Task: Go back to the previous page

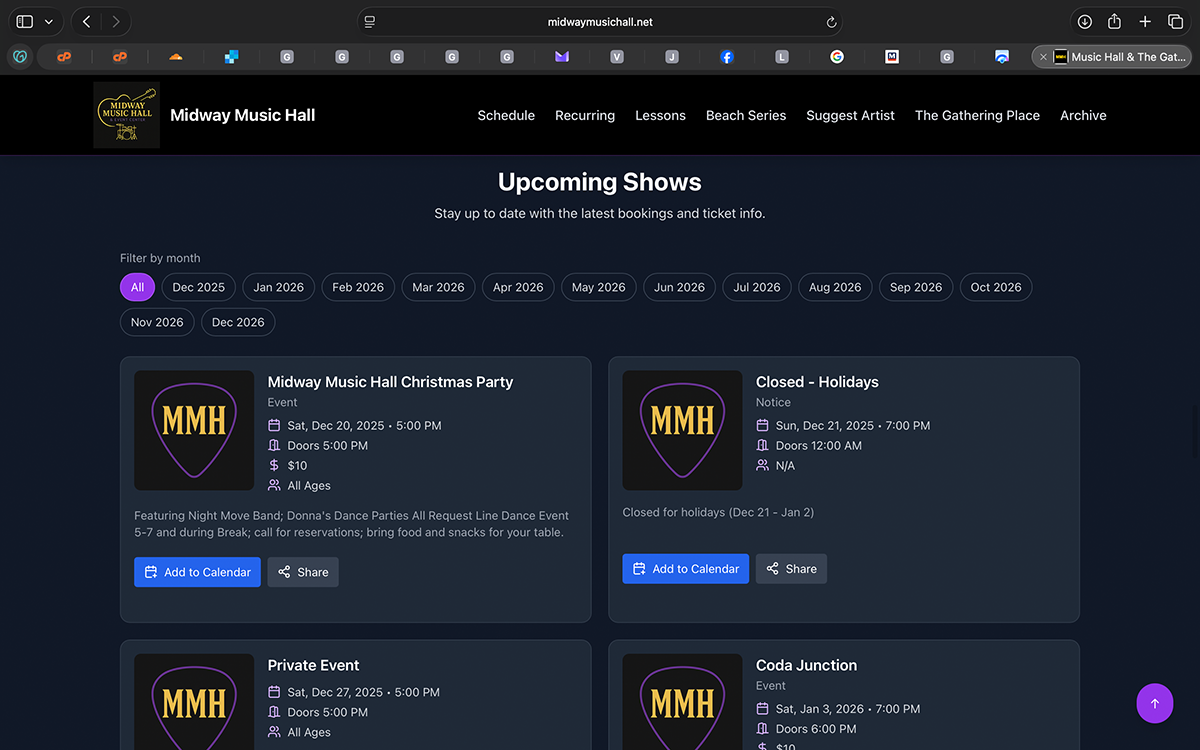Action: 87,21
